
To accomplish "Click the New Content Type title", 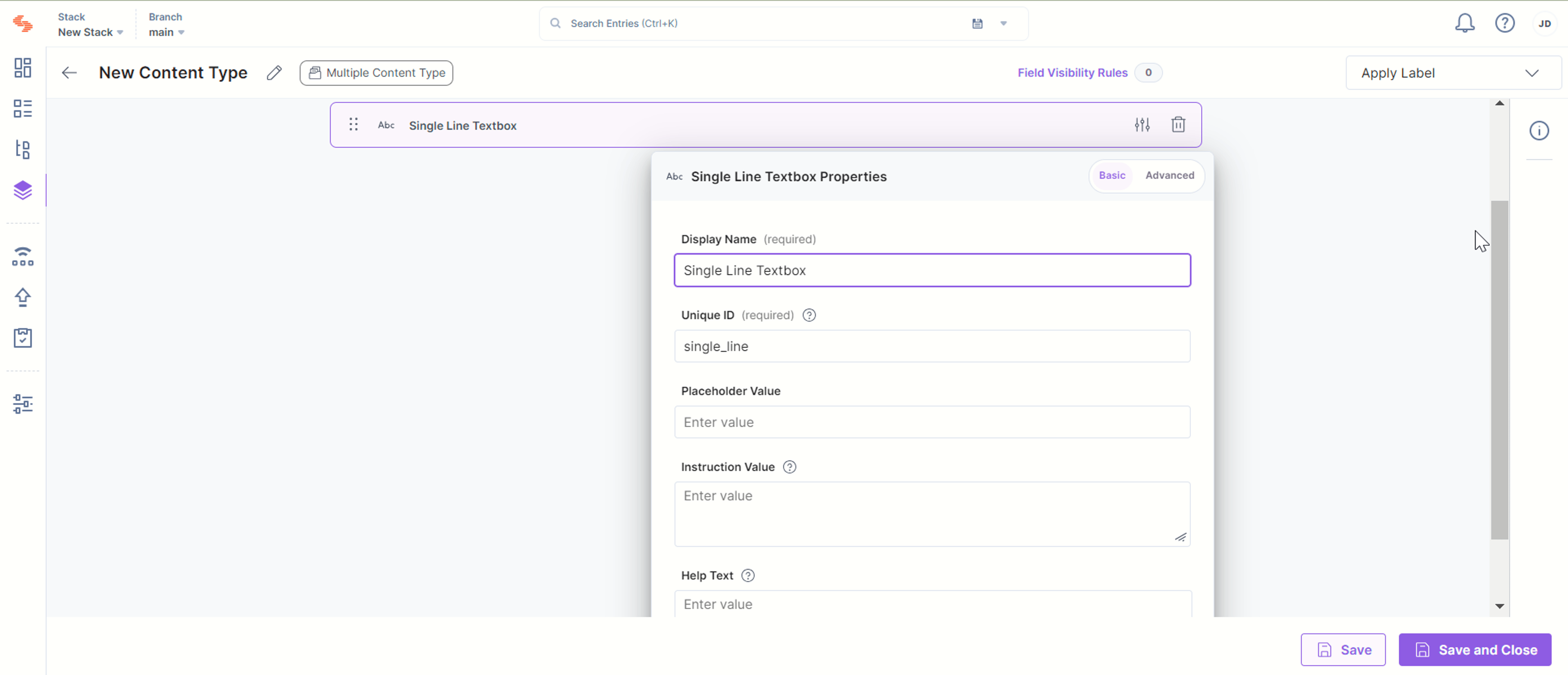I will click(173, 73).
